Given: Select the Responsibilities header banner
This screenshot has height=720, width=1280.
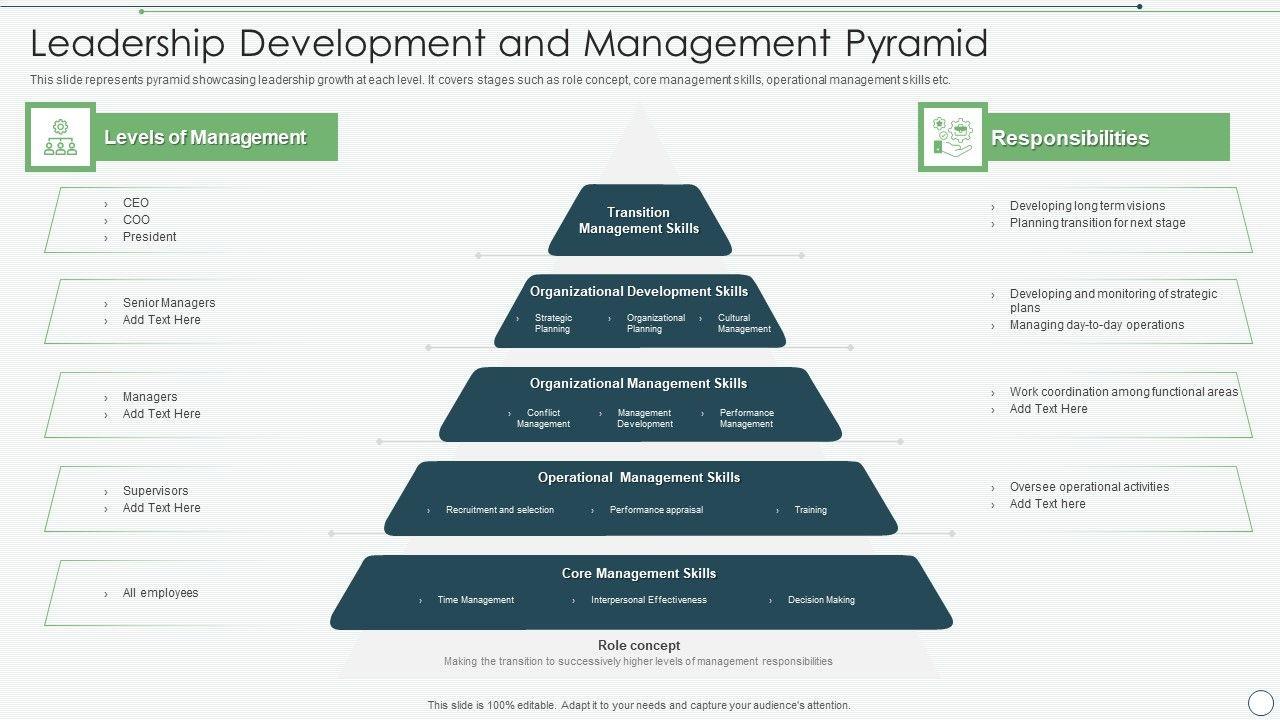Looking at the screenshot, I should pos(1070,138).
